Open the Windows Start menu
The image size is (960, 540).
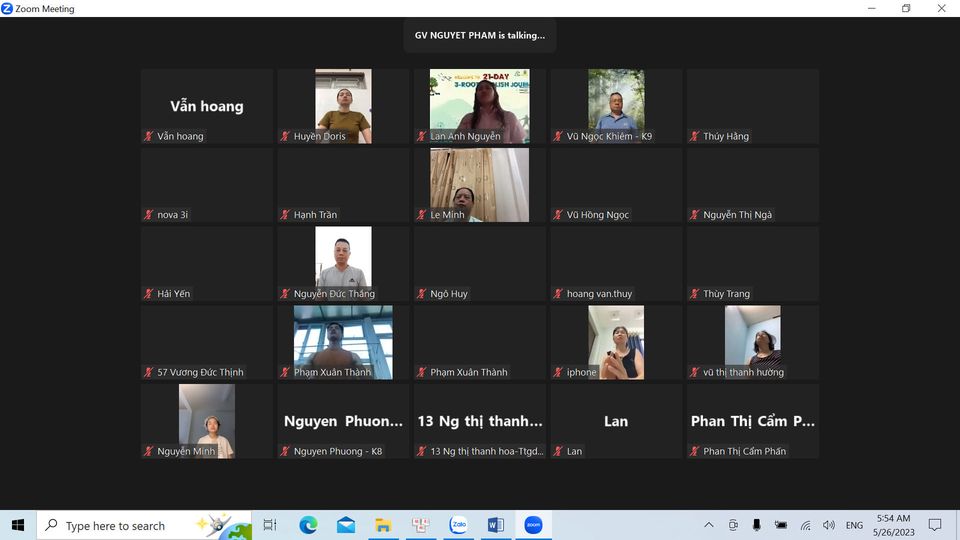click(18, 525)
